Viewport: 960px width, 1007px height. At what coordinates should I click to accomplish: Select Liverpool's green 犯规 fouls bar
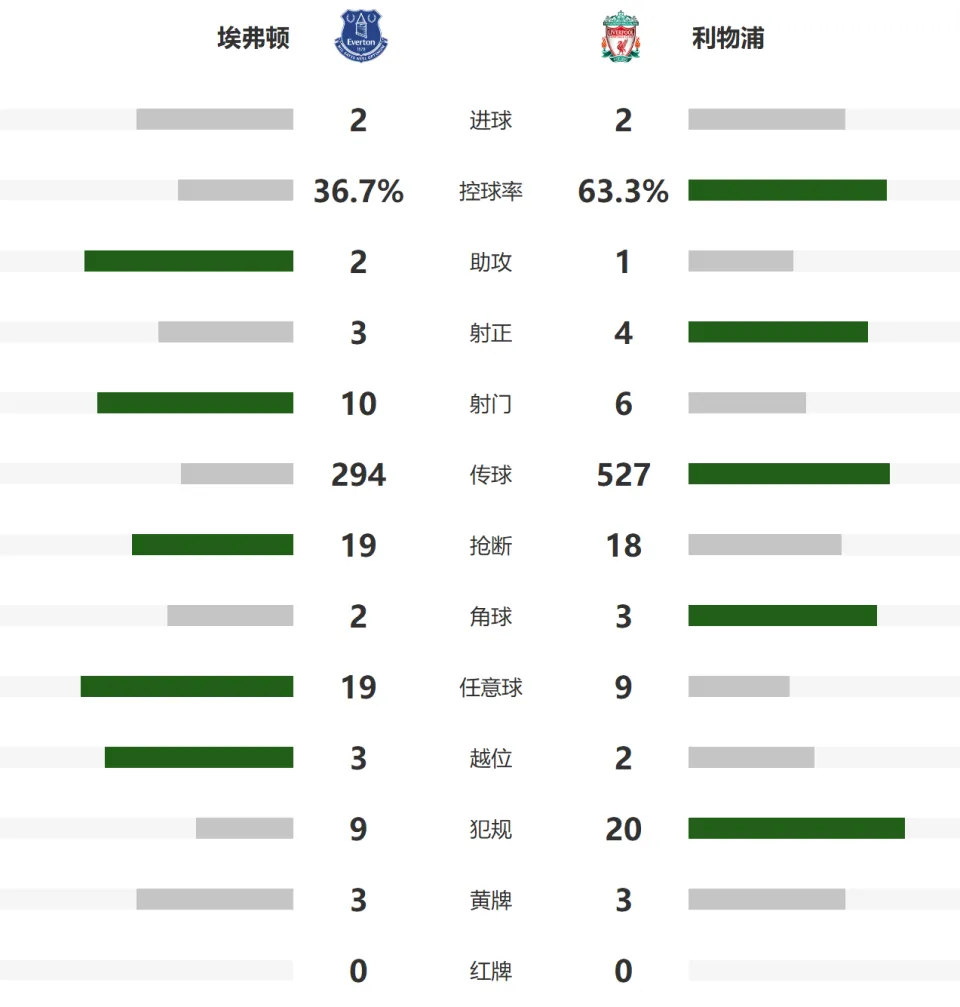pos(796,828)
